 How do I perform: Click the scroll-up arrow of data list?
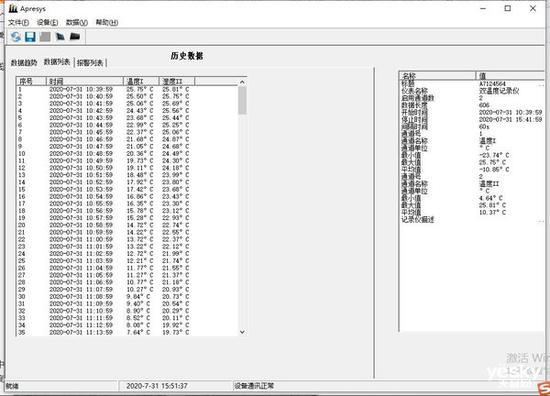click(x=242, y=82)
